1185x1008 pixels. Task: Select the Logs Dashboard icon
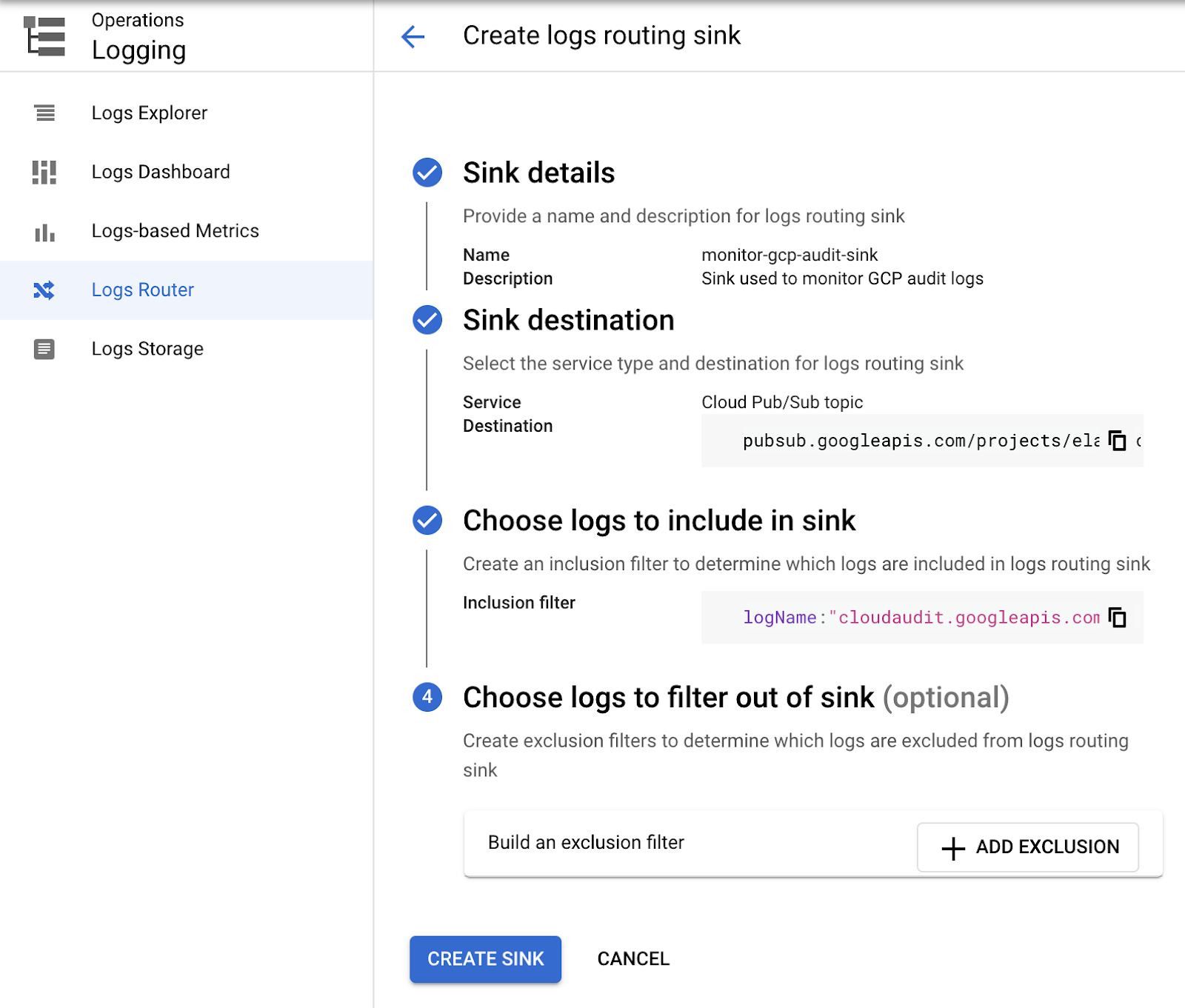click(x=44, y=172)
